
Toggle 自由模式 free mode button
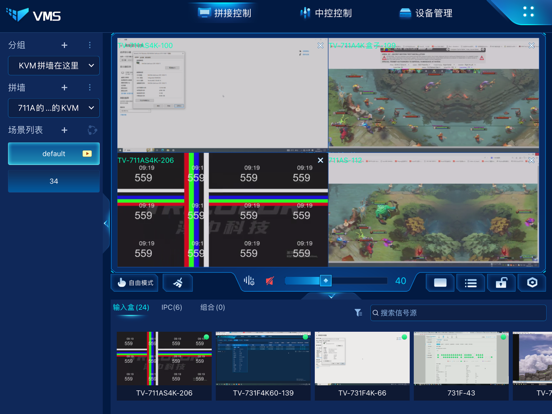pyautogui.click(x=135, y=283)
